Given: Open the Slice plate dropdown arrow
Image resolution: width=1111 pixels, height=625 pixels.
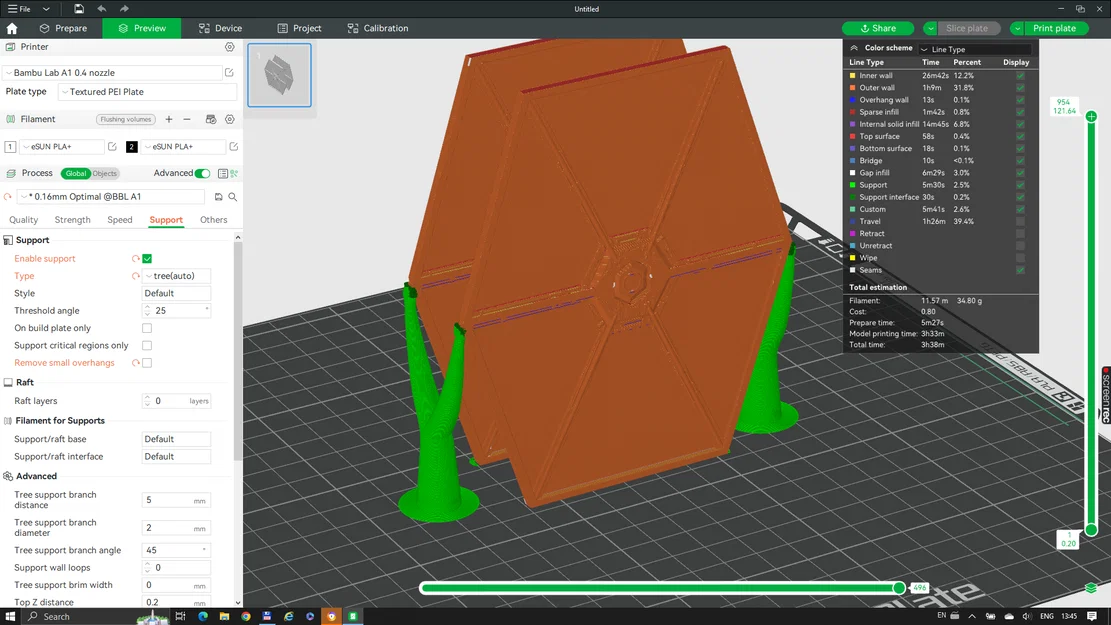Looking at the screenshot, I should click(930, 28).
